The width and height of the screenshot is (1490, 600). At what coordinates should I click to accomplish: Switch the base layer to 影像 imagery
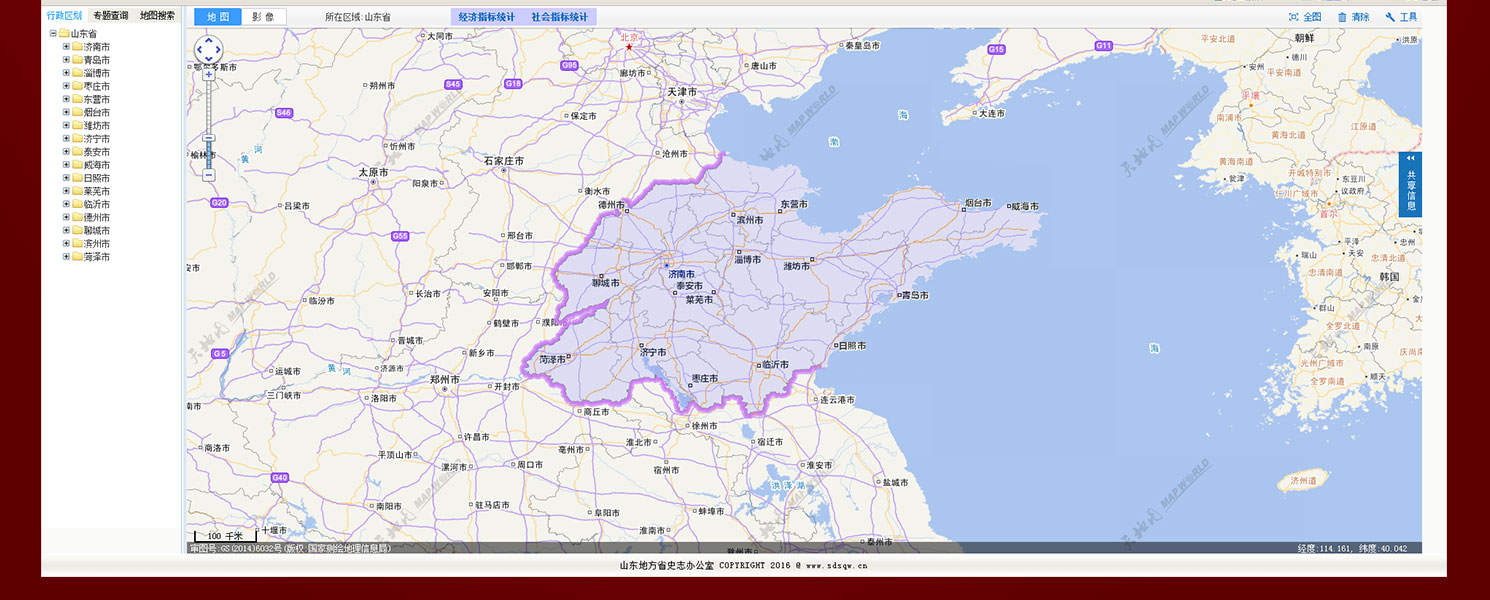(x=263, y=17)
